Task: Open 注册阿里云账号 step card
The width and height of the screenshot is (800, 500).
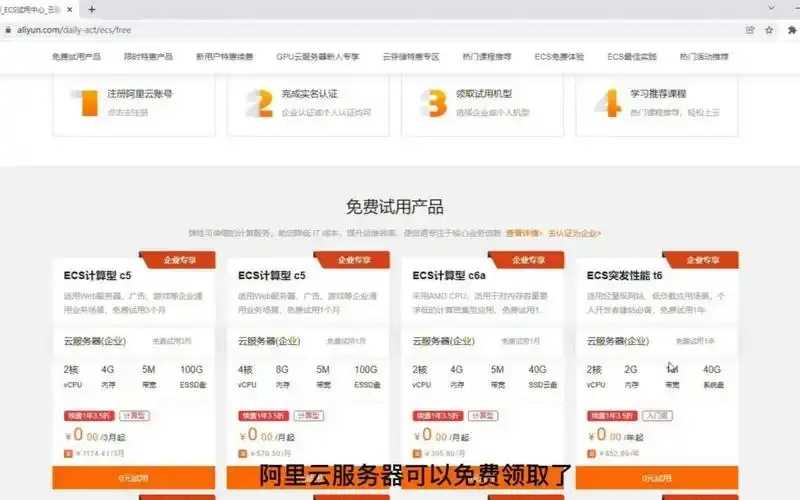Action: point(134,105)
